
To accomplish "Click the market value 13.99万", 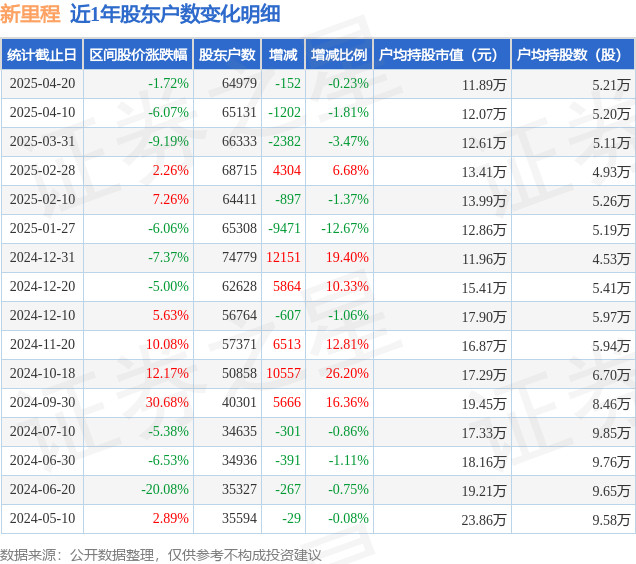I will point(484,201).
